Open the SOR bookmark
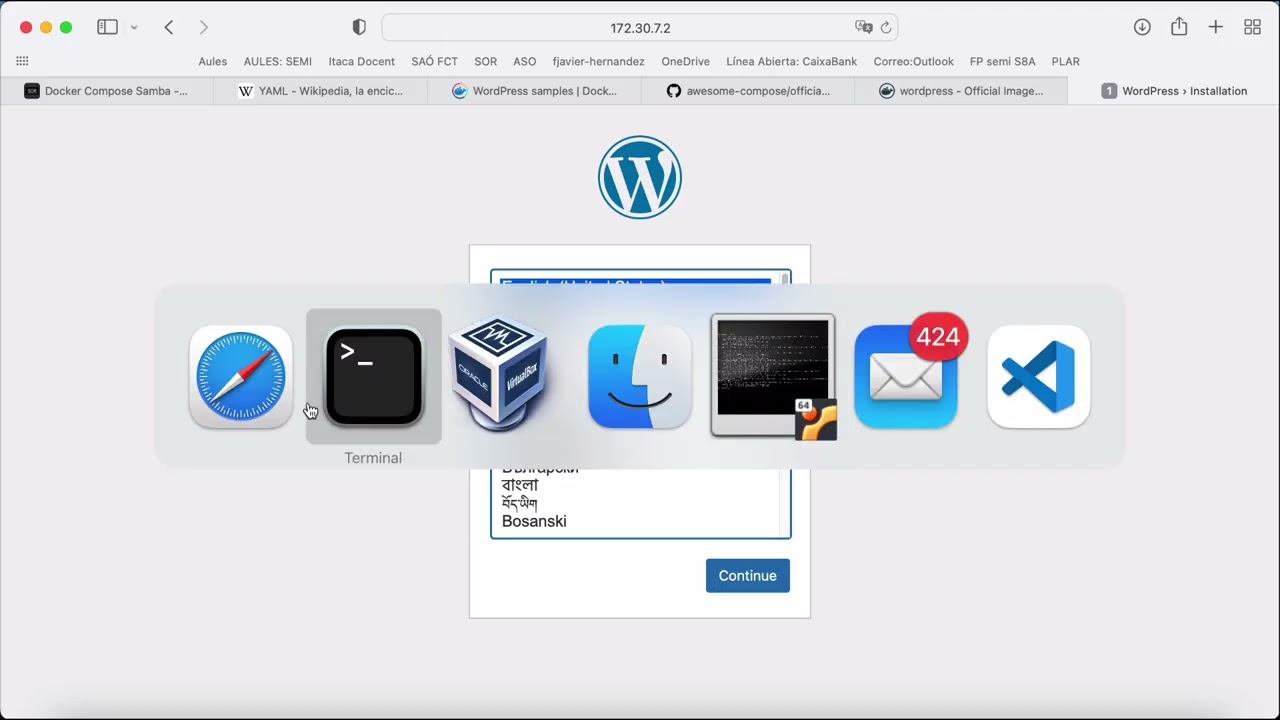 (x=486, y=61)
